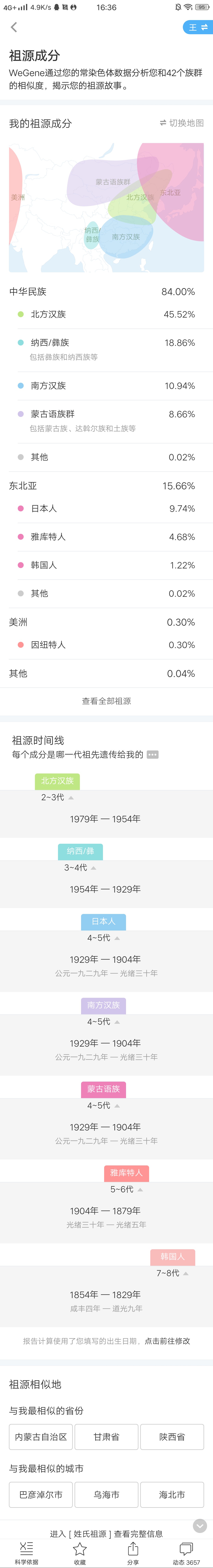Toggle 切换地图 map view
This screenshot has width=213, height=1568.
coord(182,123)
